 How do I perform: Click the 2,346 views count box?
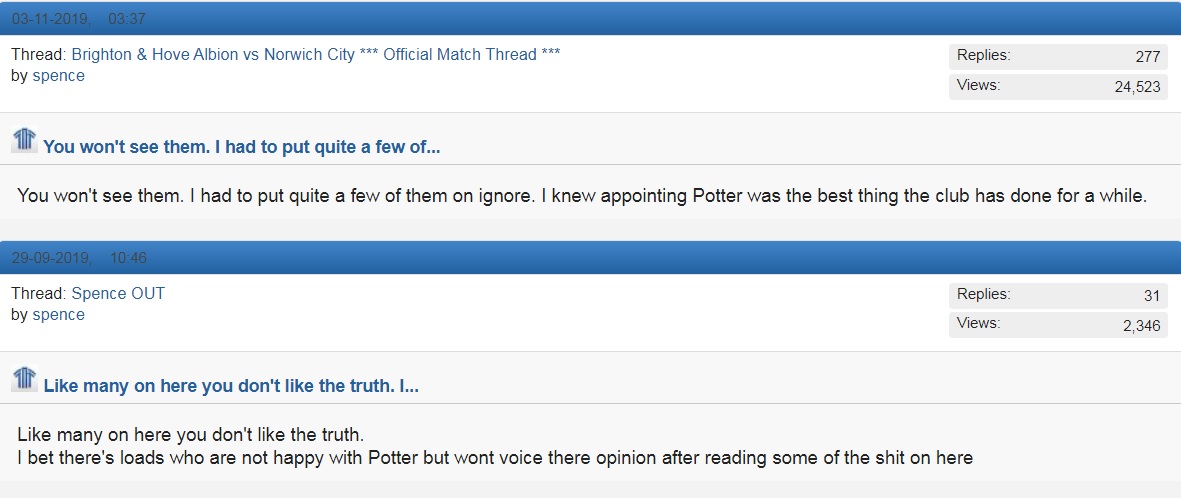coord(1058,325)
